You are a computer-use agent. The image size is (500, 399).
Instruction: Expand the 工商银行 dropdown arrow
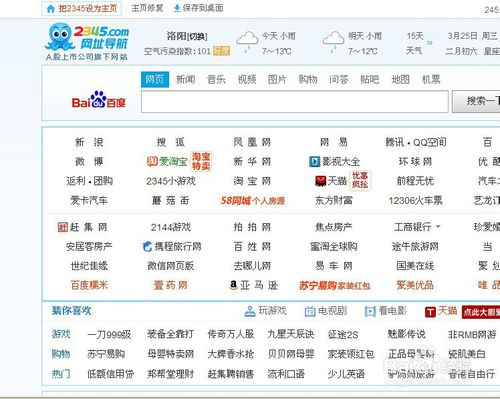(x=438, y=227)
